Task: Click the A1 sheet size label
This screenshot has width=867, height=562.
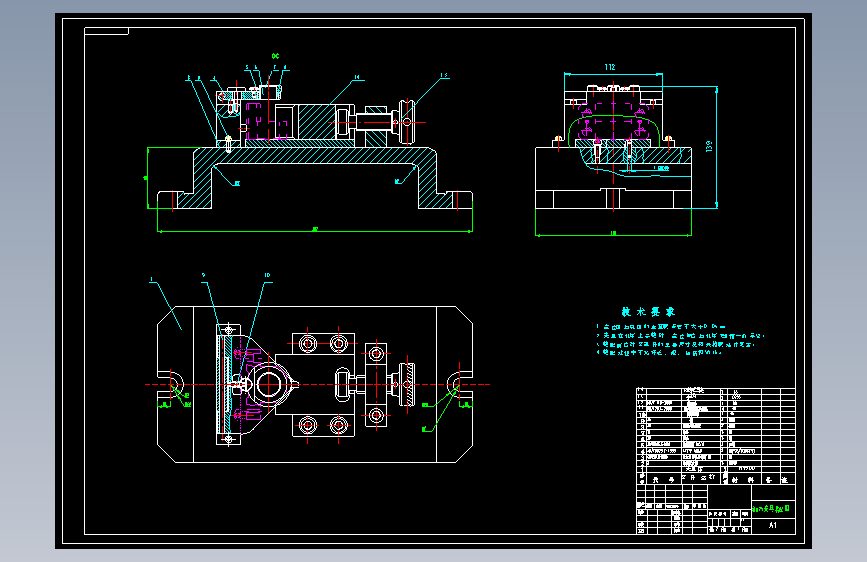Action: (x=772, y=525)
